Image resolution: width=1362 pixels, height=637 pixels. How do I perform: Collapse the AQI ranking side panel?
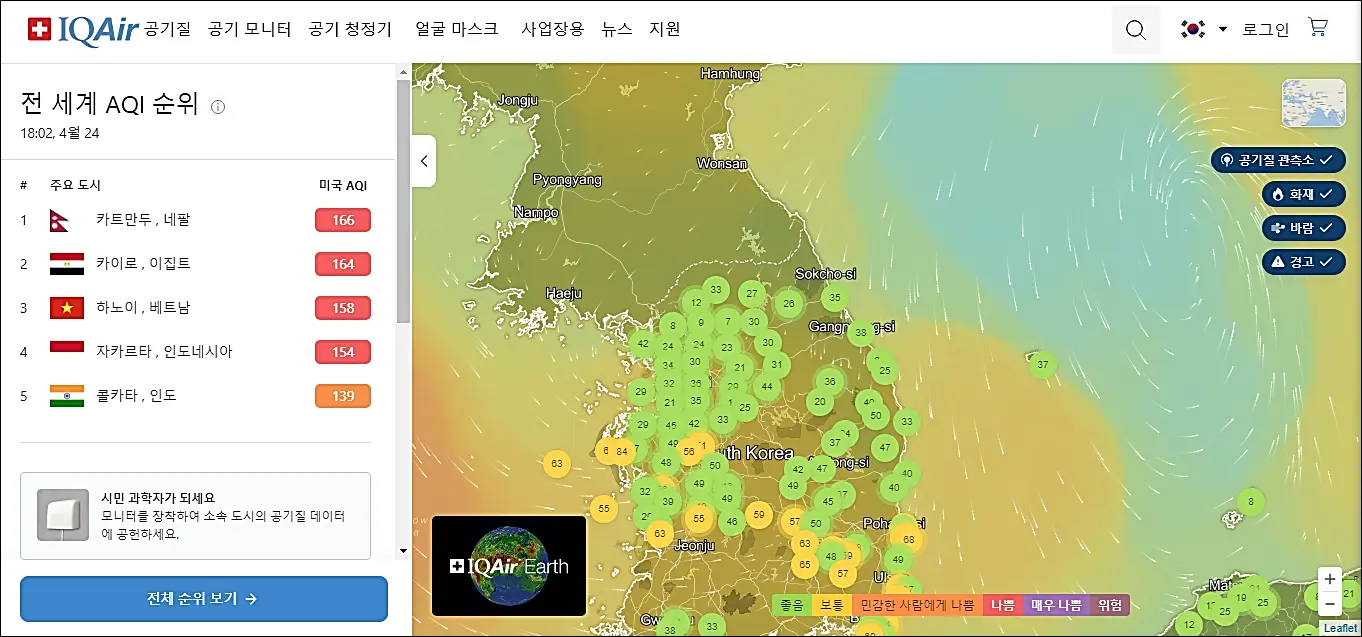click(423, 161)
